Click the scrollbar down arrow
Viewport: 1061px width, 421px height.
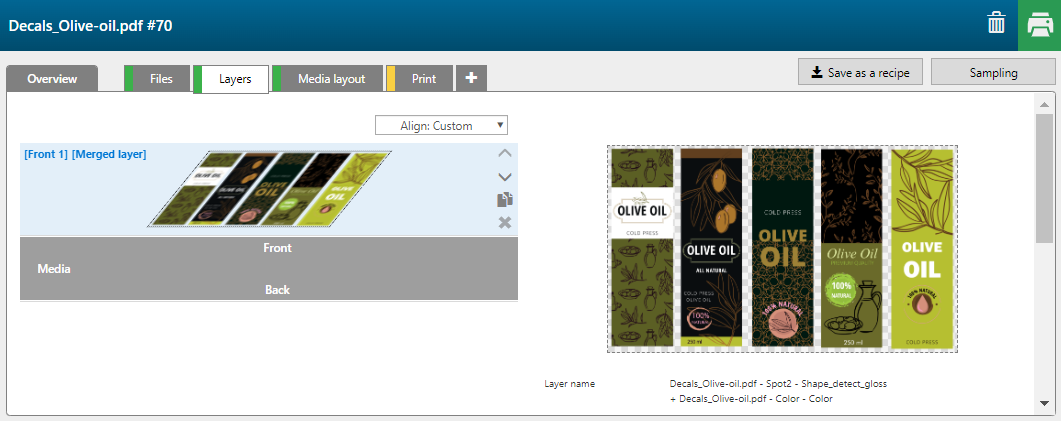coord(1044,403)
